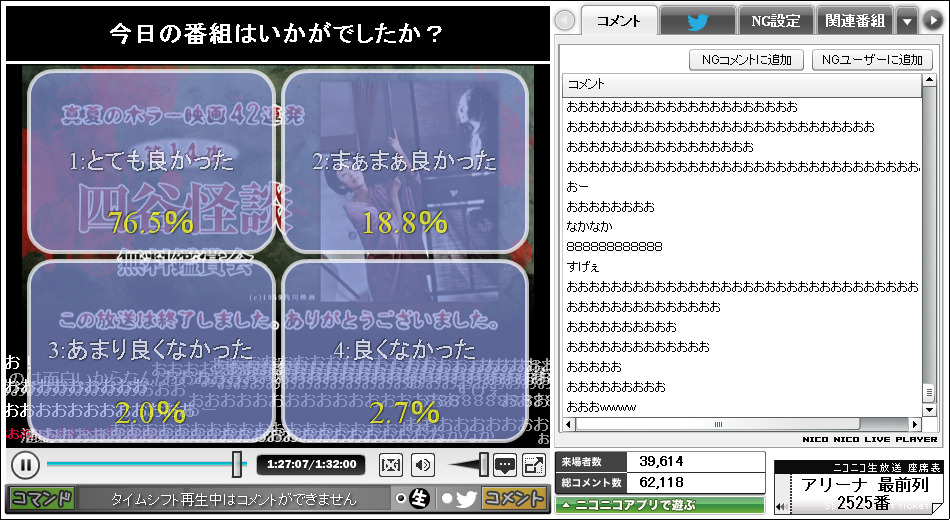This screenshot has height=520, width=950.
Task: Expand the tab dropdown arrow
Action: (x=907, y=22)
